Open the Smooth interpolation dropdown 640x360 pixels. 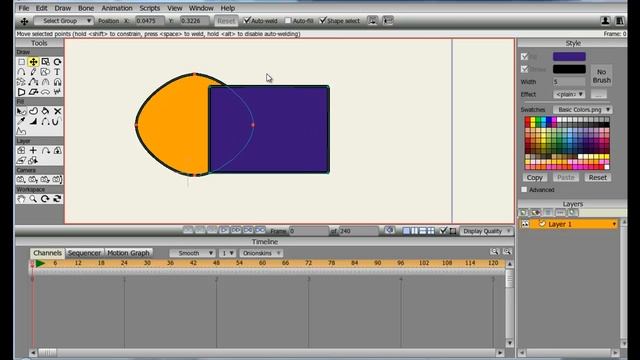pyautogui.click(x=192, y=253)
